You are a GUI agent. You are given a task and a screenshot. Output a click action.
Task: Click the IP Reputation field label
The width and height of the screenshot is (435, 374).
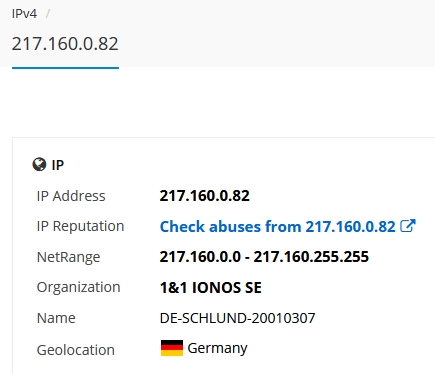(x=80, y=226)
